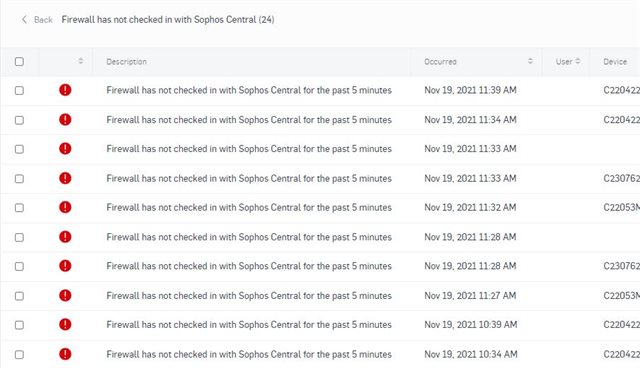Click red alert icon for 11:34 AM event
This screenshot has width=640, height=368.
point(65,120)
